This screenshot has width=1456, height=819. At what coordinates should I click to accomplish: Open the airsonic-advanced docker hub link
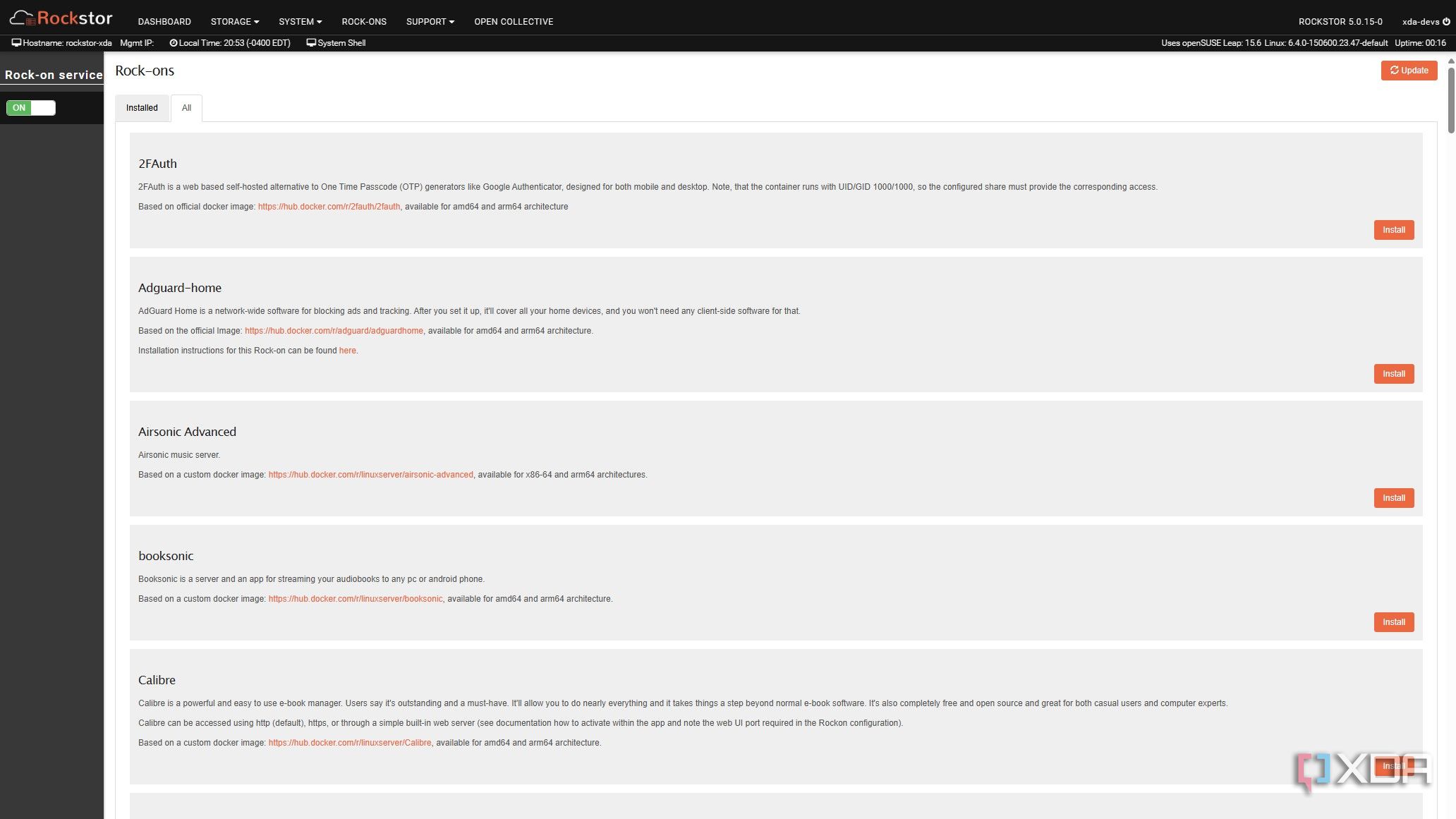(x=370, y=475)
